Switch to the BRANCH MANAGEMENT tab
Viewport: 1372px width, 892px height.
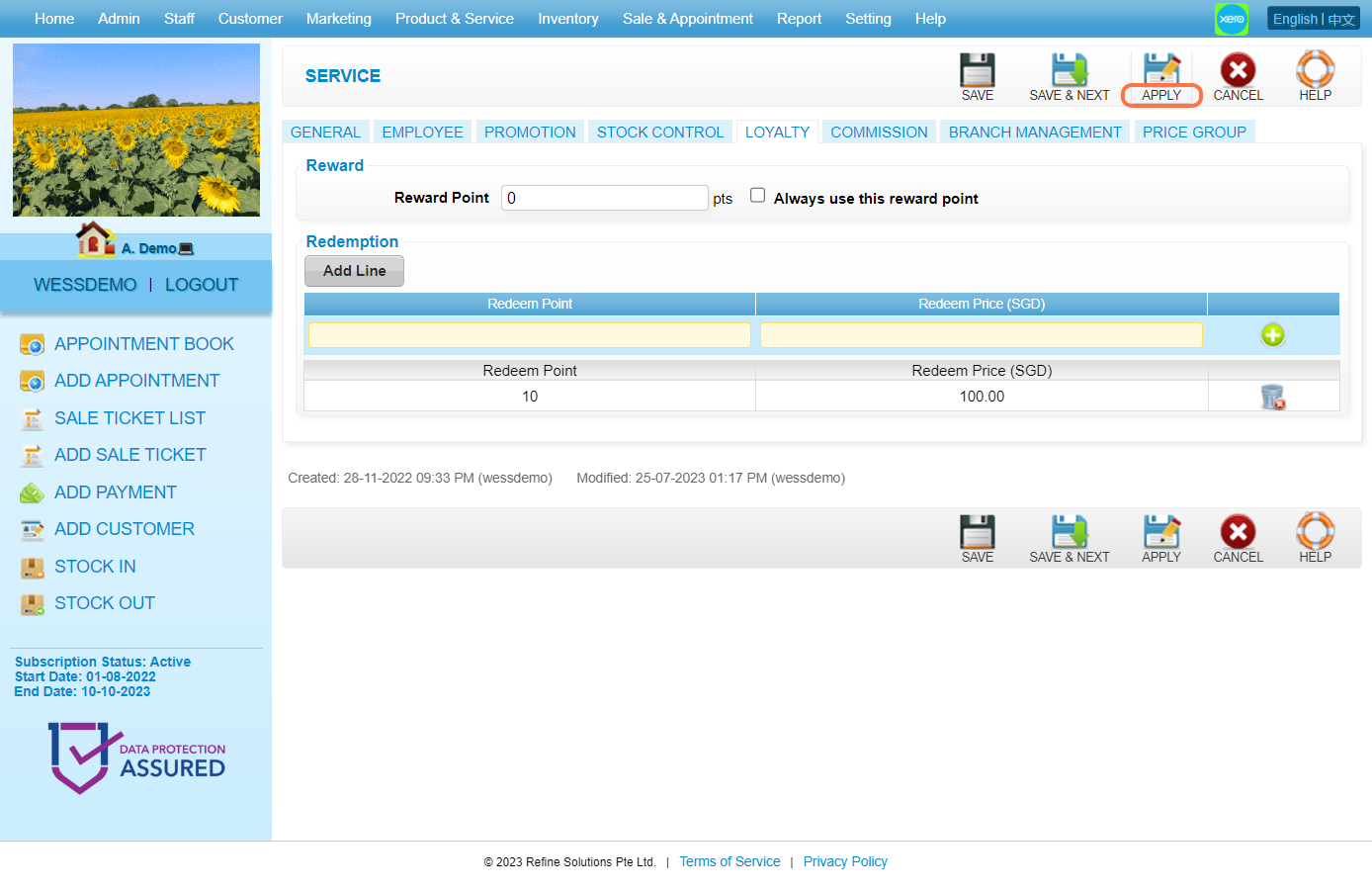click(1035, 132)
